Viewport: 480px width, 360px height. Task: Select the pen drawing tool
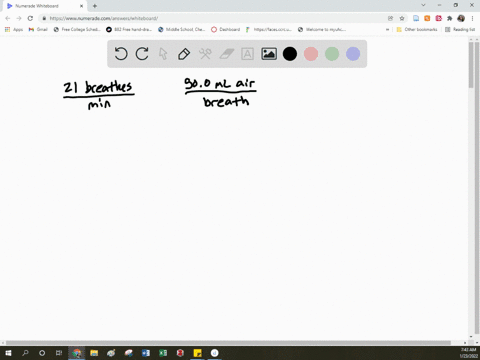click(x=184, y=54)
